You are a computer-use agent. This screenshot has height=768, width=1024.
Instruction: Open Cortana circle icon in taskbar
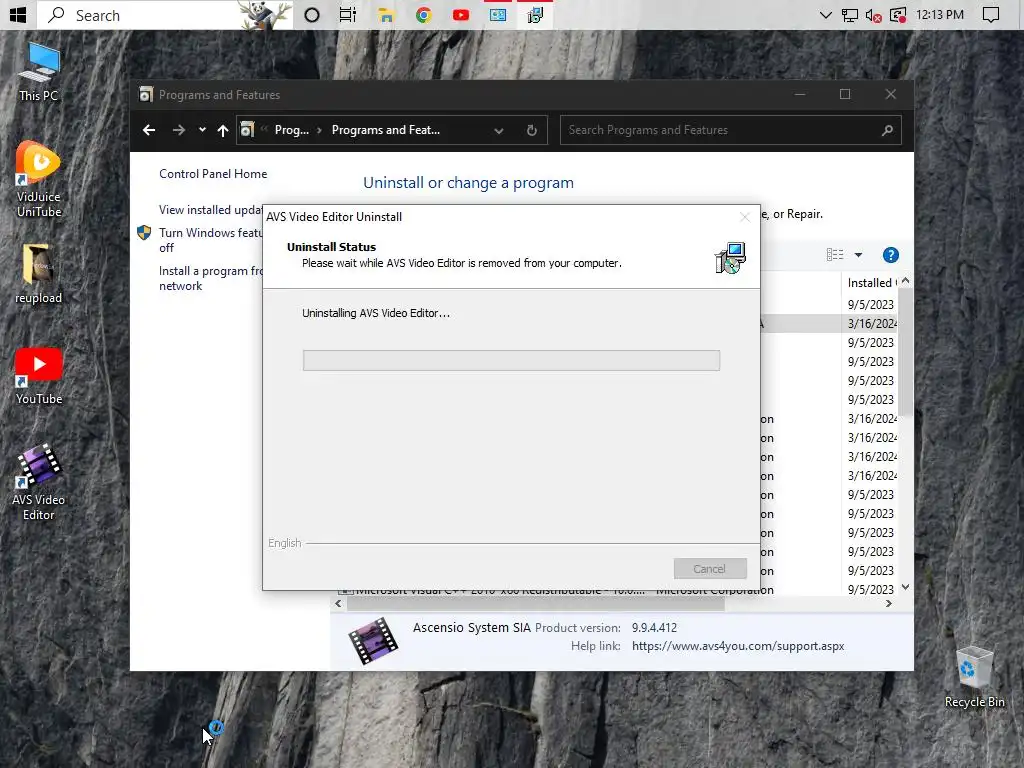point(312,14)
